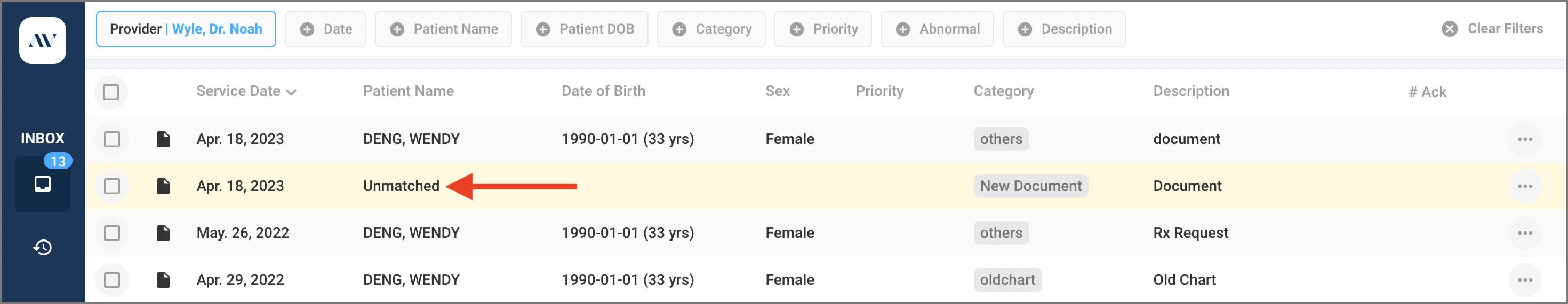
Task: Add a Category filter
Action: pos(711,29)
